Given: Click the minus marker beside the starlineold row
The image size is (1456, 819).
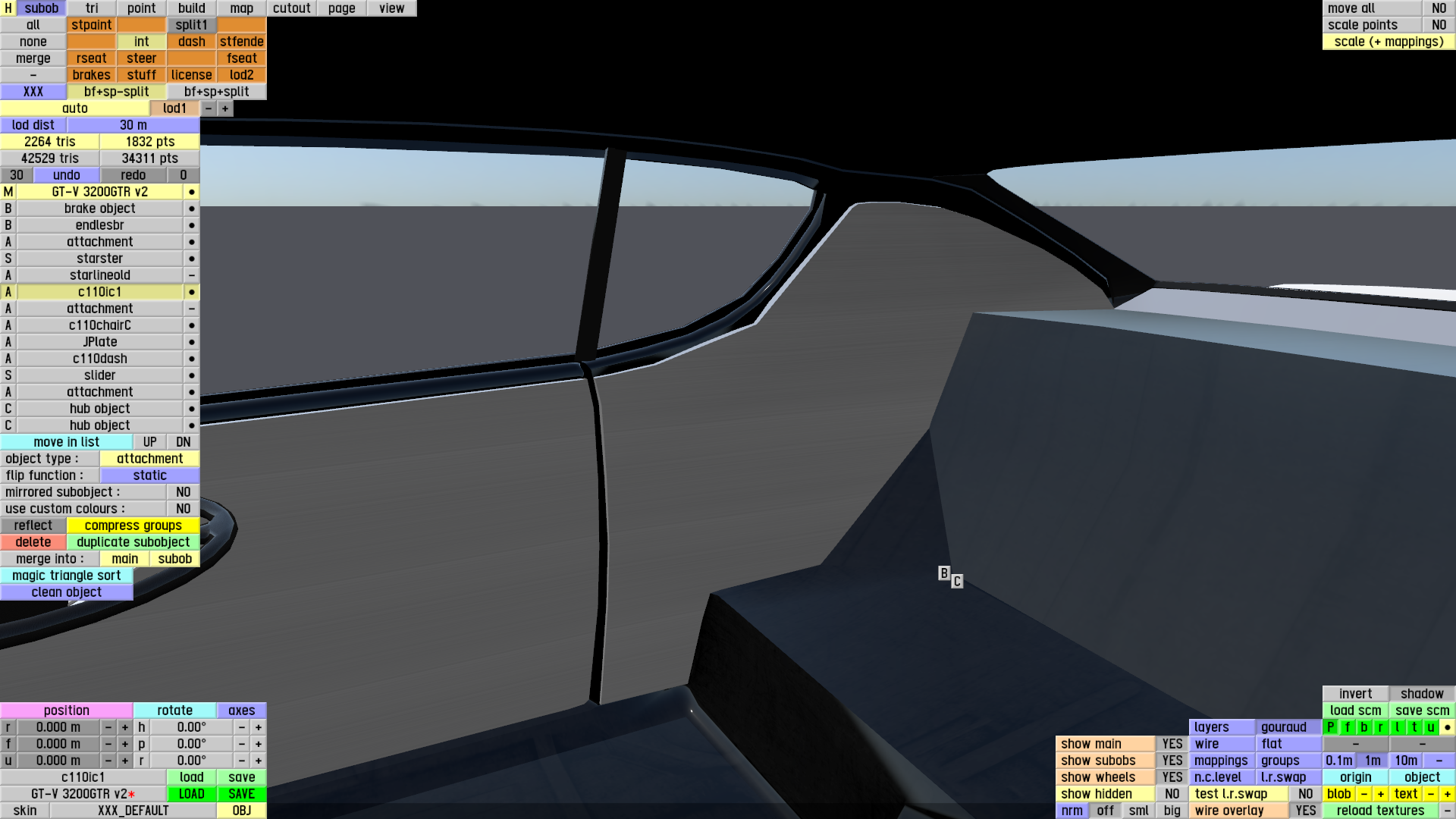Looking at the screenshot, I should coord(191,275).
